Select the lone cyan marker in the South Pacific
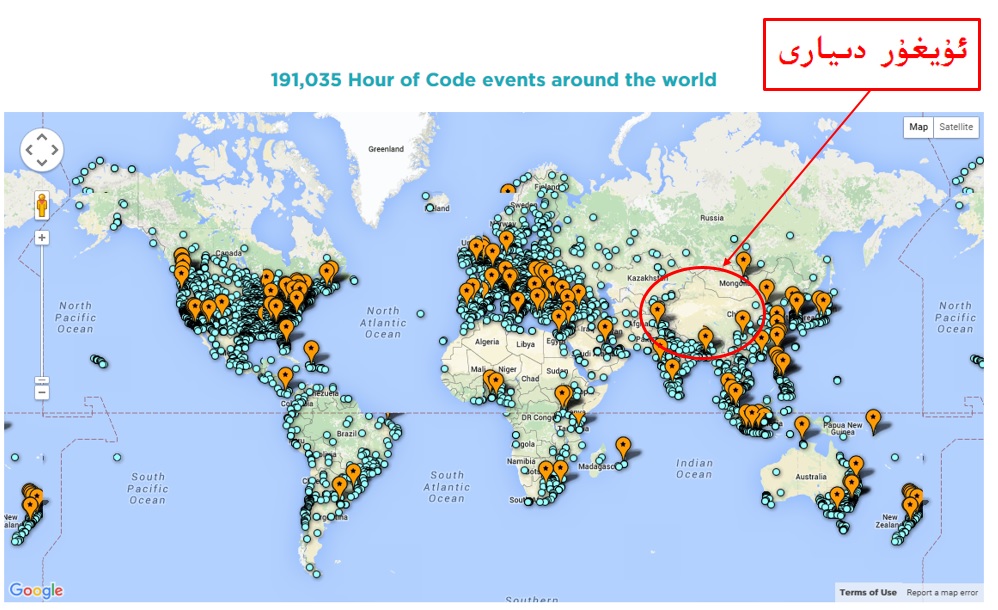998x610 pixels. pyautogui.click(x=117, y=457)
